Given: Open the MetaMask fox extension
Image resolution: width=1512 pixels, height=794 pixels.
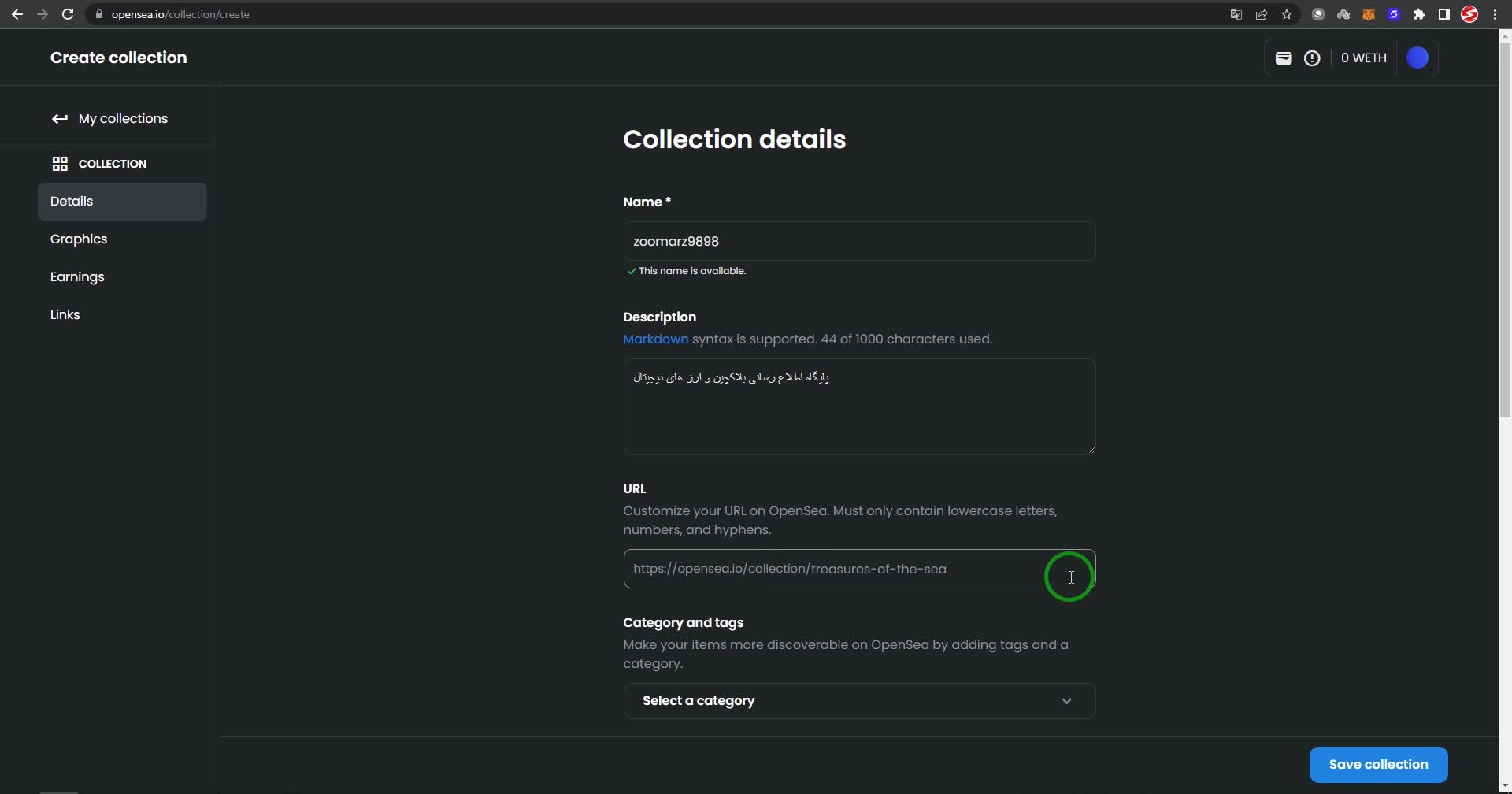Looking at the screenshot, I should [x=1369, y=14].
